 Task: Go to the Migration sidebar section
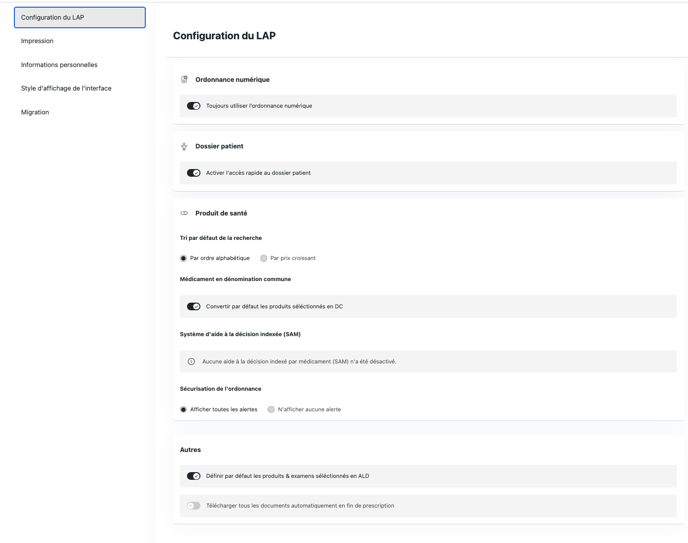pyautogui.click(x=35, y=112)
